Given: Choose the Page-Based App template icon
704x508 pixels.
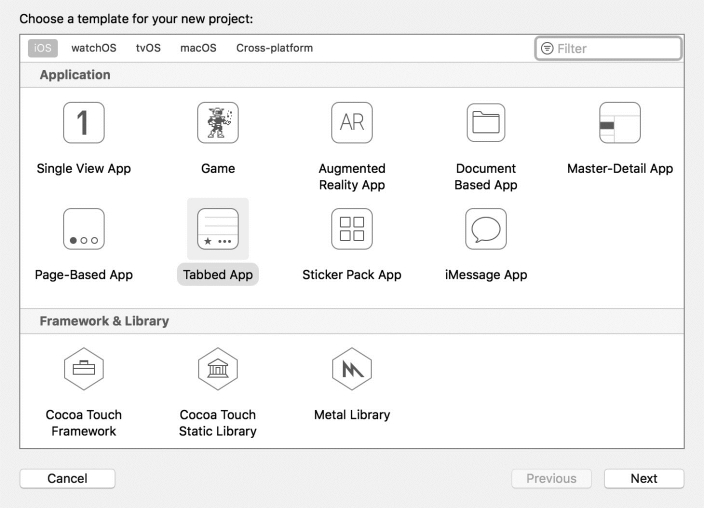Looking at the screenshot, I should (x=84, y=229).
